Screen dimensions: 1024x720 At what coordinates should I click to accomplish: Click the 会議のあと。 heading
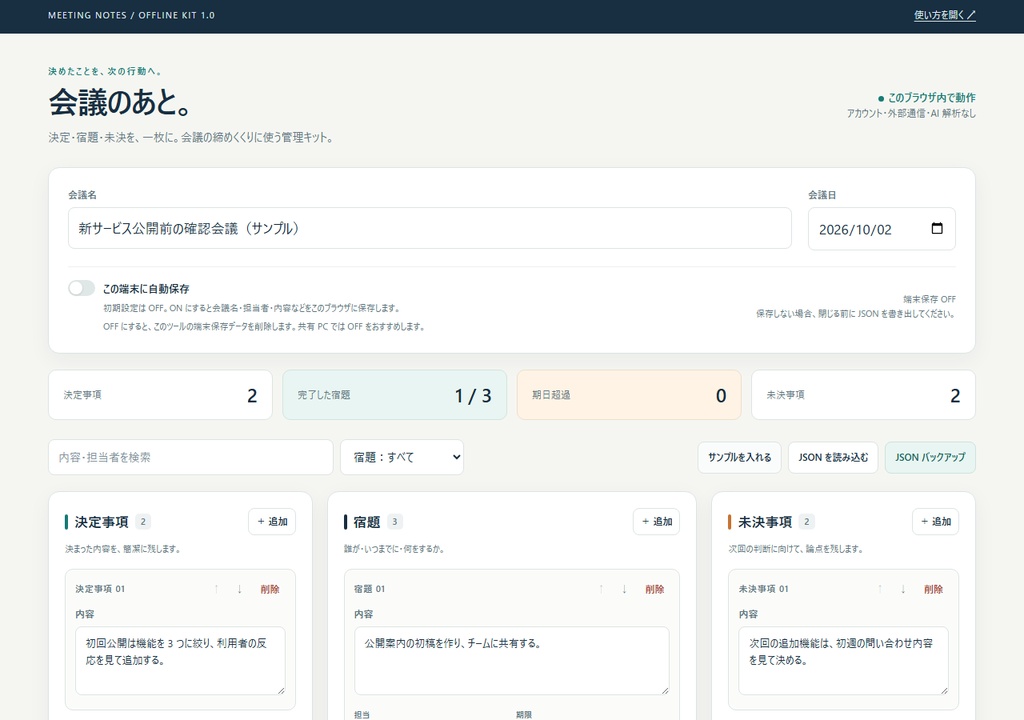click(x=120, y=103)
